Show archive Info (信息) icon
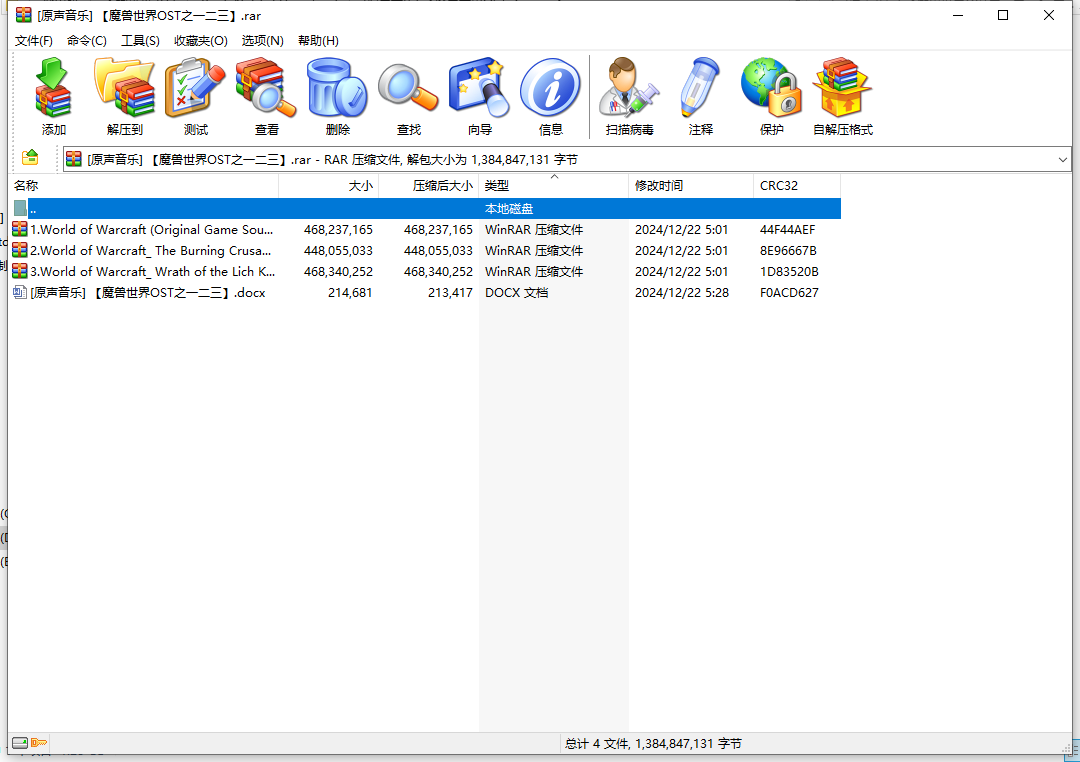The height and width of the screenshot is (762, 1080). [x=550, y=97]
